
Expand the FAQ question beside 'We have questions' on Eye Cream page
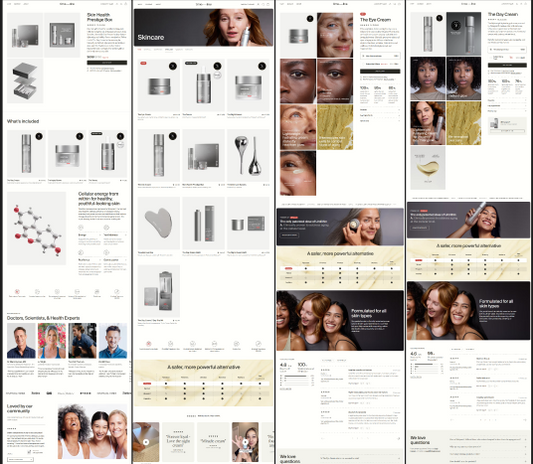[x=360, y=459]
